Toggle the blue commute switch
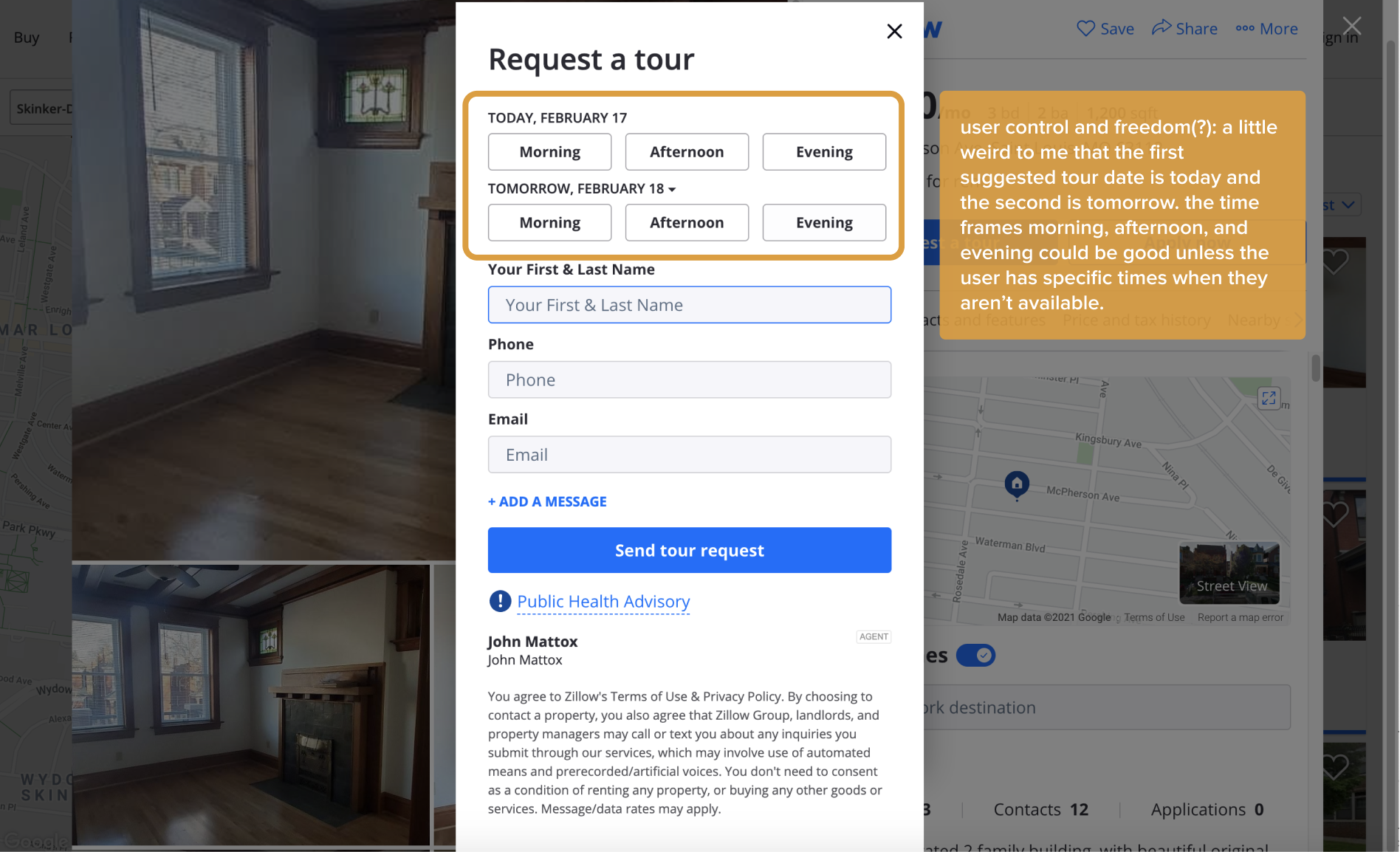The image size is (1400, 852). [975, 655]
